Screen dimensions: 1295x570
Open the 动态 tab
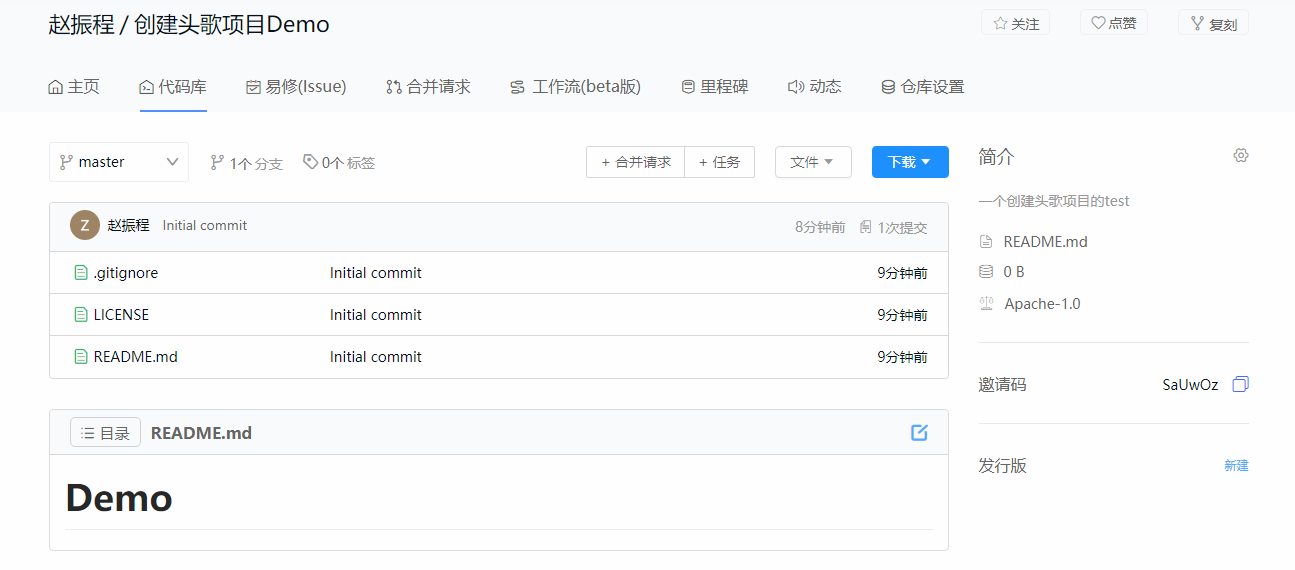point(814,87)
